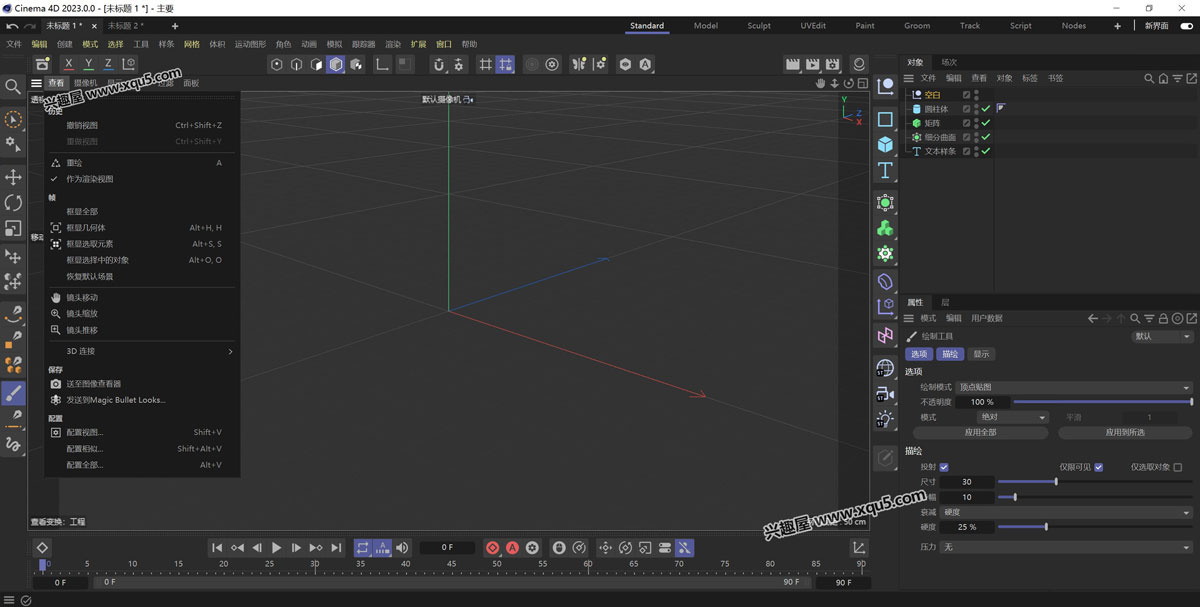Toggle green checkmark of 圆柱体 object

[986, 109]
